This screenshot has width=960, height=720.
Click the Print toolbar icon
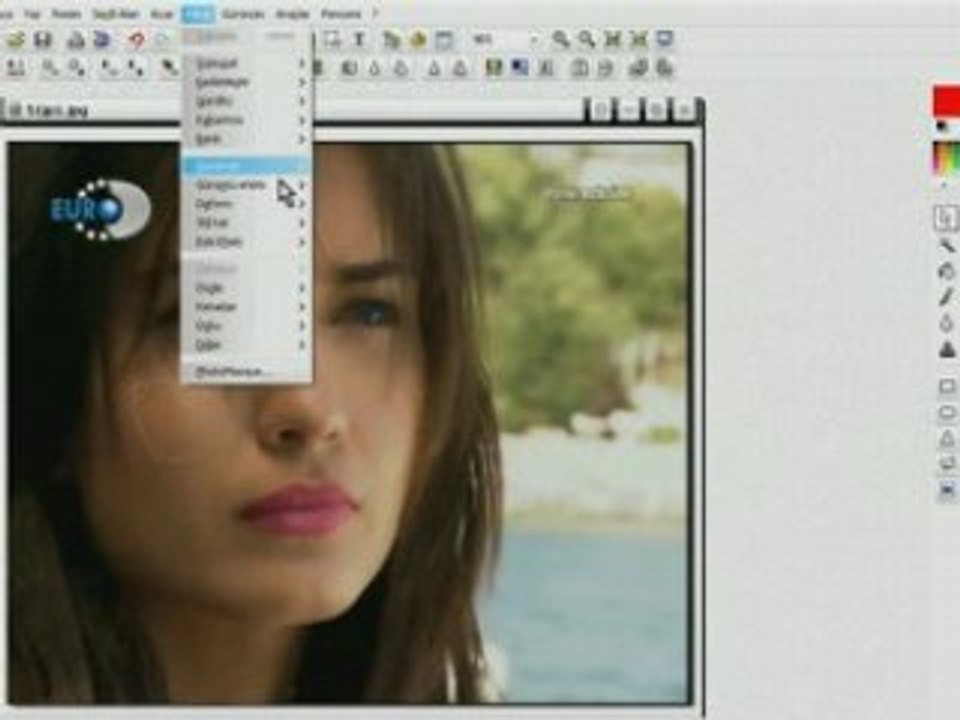[75, 40]
